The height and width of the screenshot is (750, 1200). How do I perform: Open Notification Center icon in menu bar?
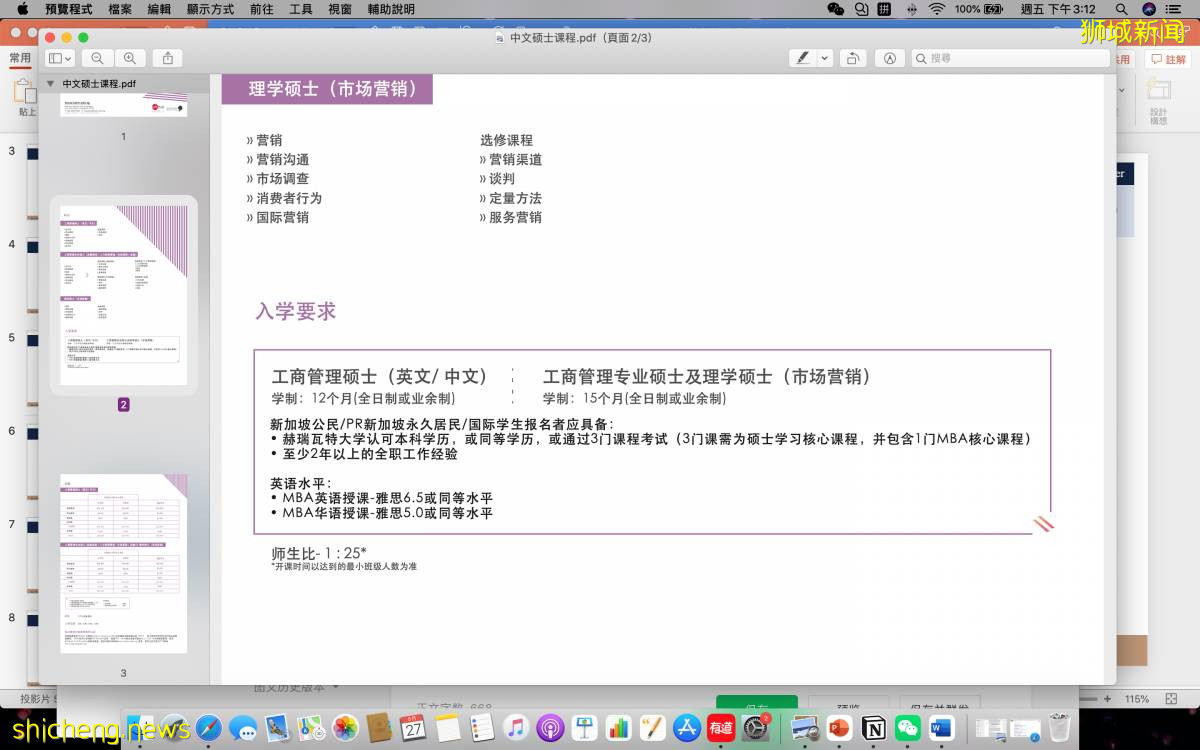click(x=1173, y=10)
